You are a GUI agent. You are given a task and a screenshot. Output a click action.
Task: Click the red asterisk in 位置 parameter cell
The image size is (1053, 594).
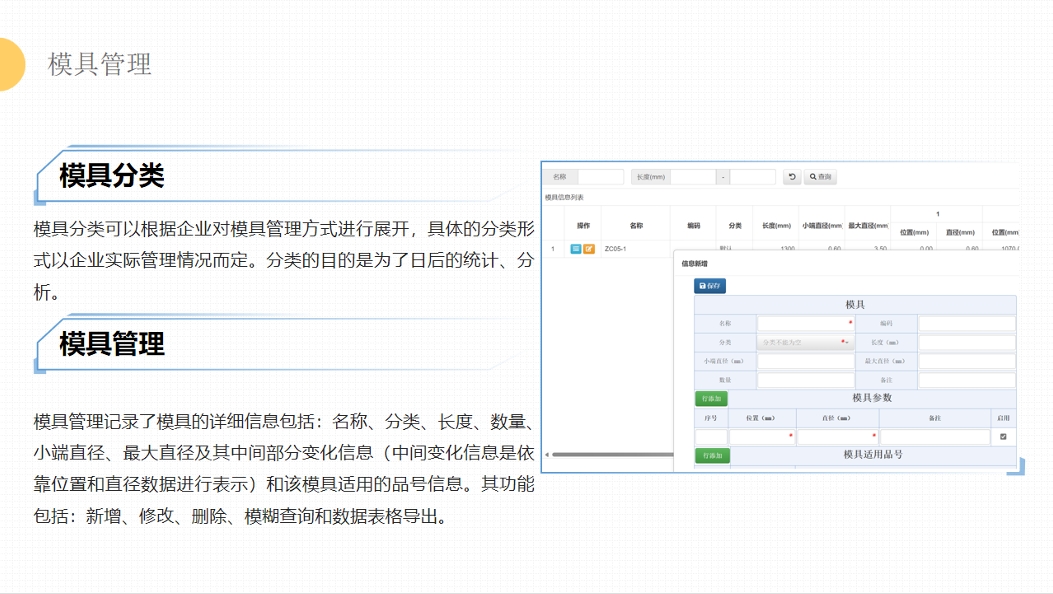pos(790,435)
